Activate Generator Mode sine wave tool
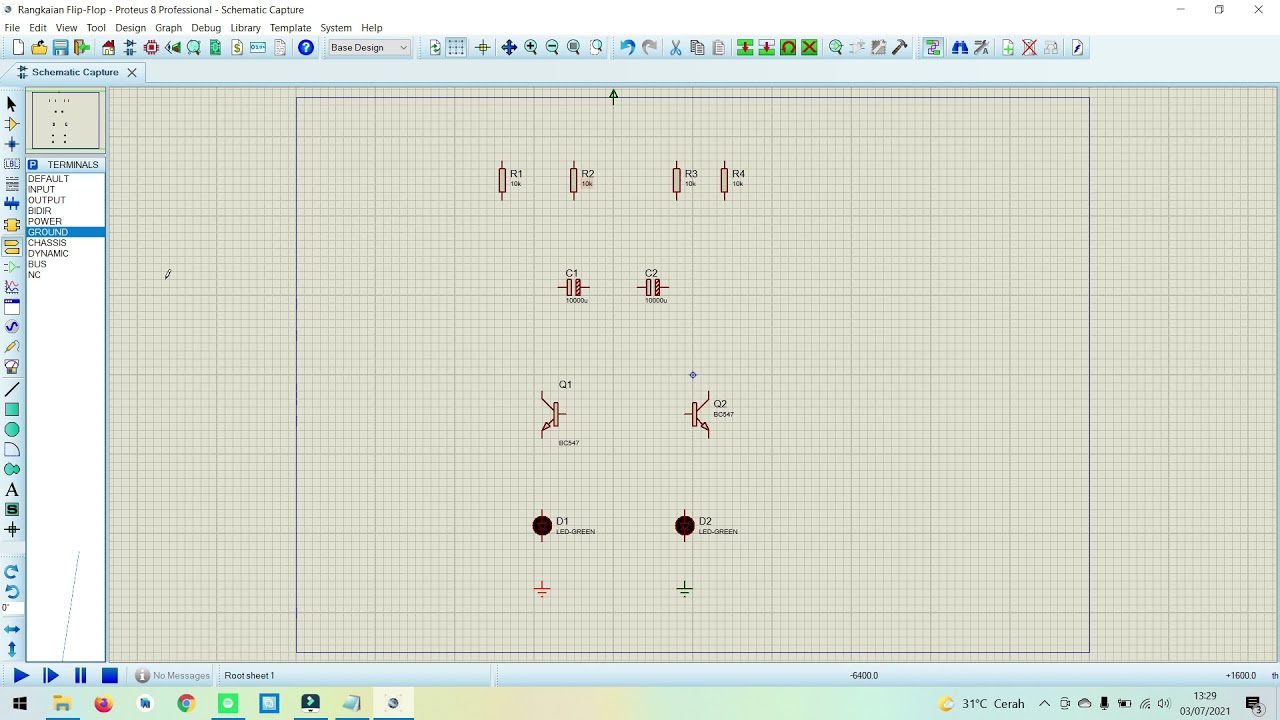The image size is (1280, 720). [12, 327]
